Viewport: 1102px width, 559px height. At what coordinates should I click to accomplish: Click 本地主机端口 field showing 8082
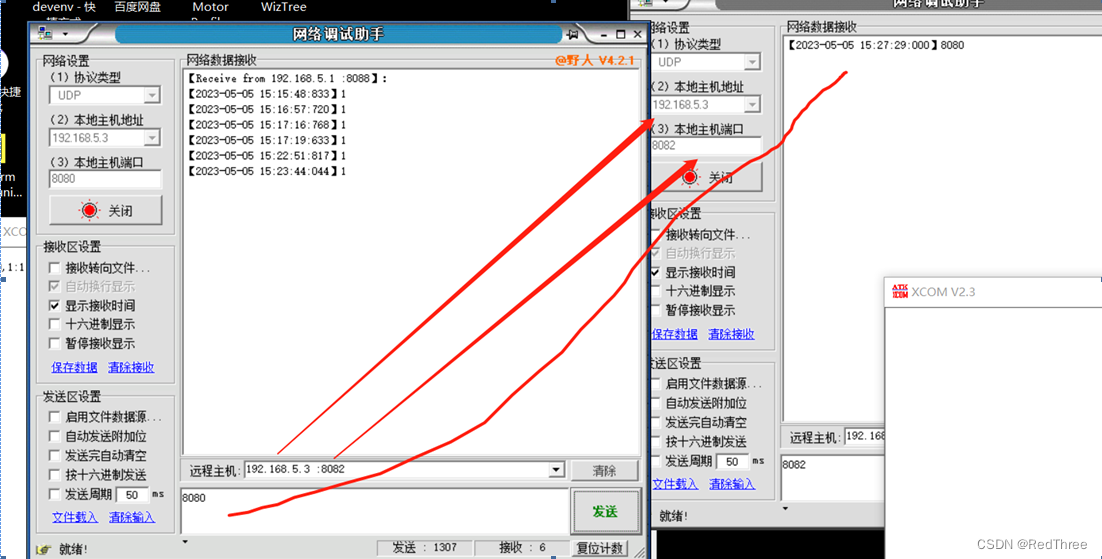(x=706, y=146)
